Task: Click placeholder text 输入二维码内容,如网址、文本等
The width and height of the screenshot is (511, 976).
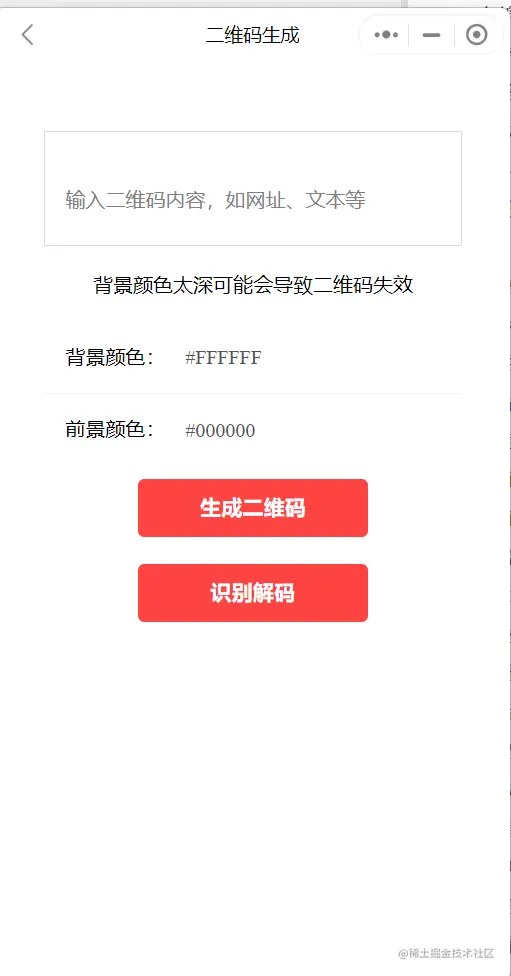Action: pos(215,200)
